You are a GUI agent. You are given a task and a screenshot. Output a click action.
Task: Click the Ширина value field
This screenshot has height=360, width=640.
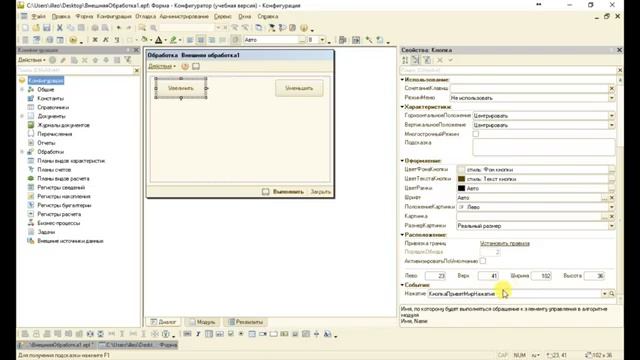tap(541, 276)
